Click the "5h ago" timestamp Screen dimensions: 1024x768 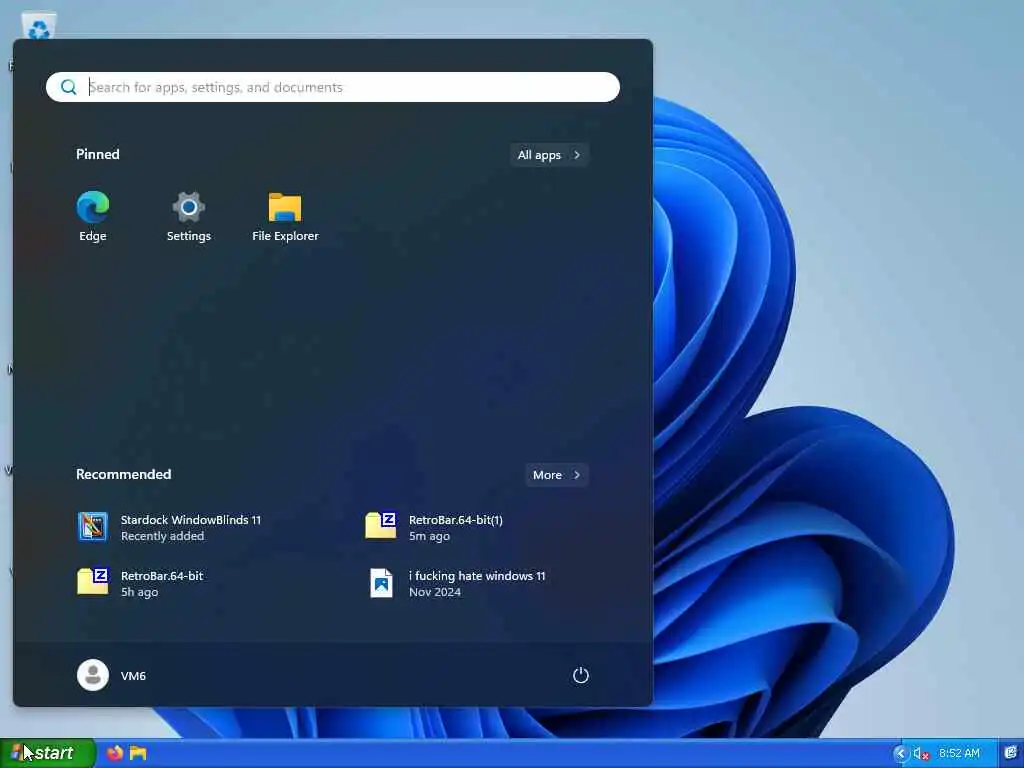pos(139,592)
